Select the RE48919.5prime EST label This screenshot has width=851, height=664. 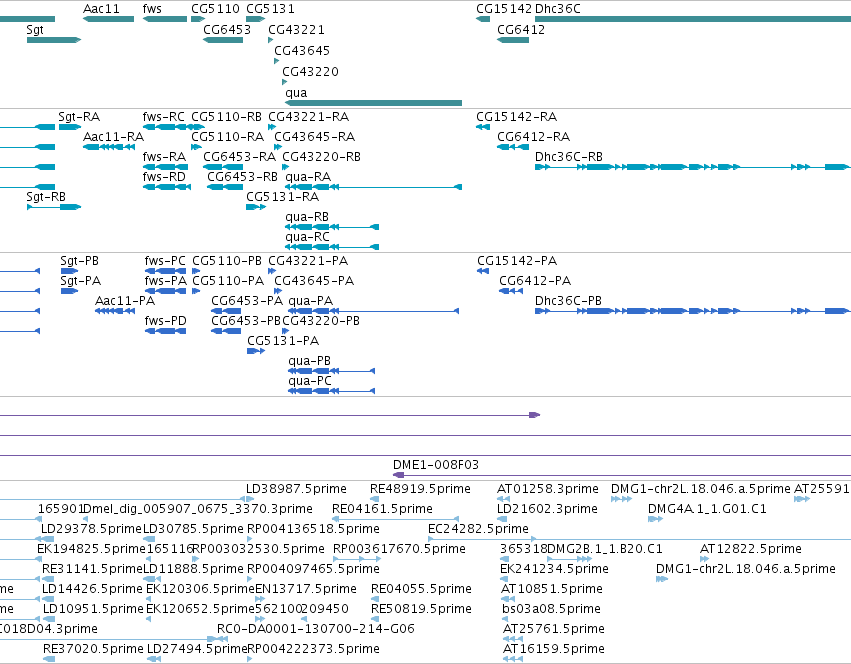(420, 489)
